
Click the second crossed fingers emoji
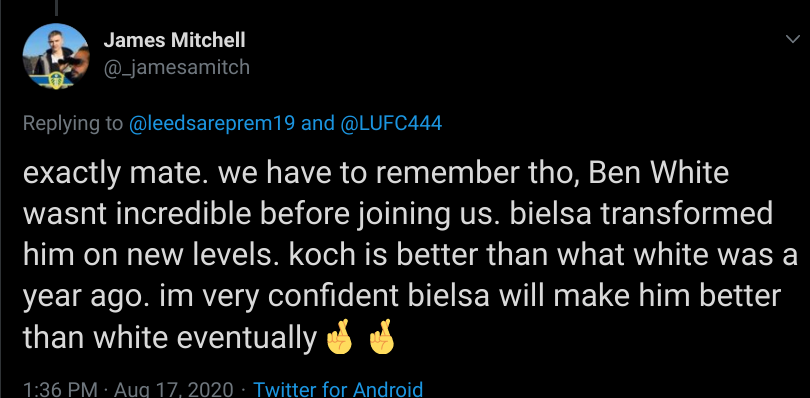coord(382,336)
